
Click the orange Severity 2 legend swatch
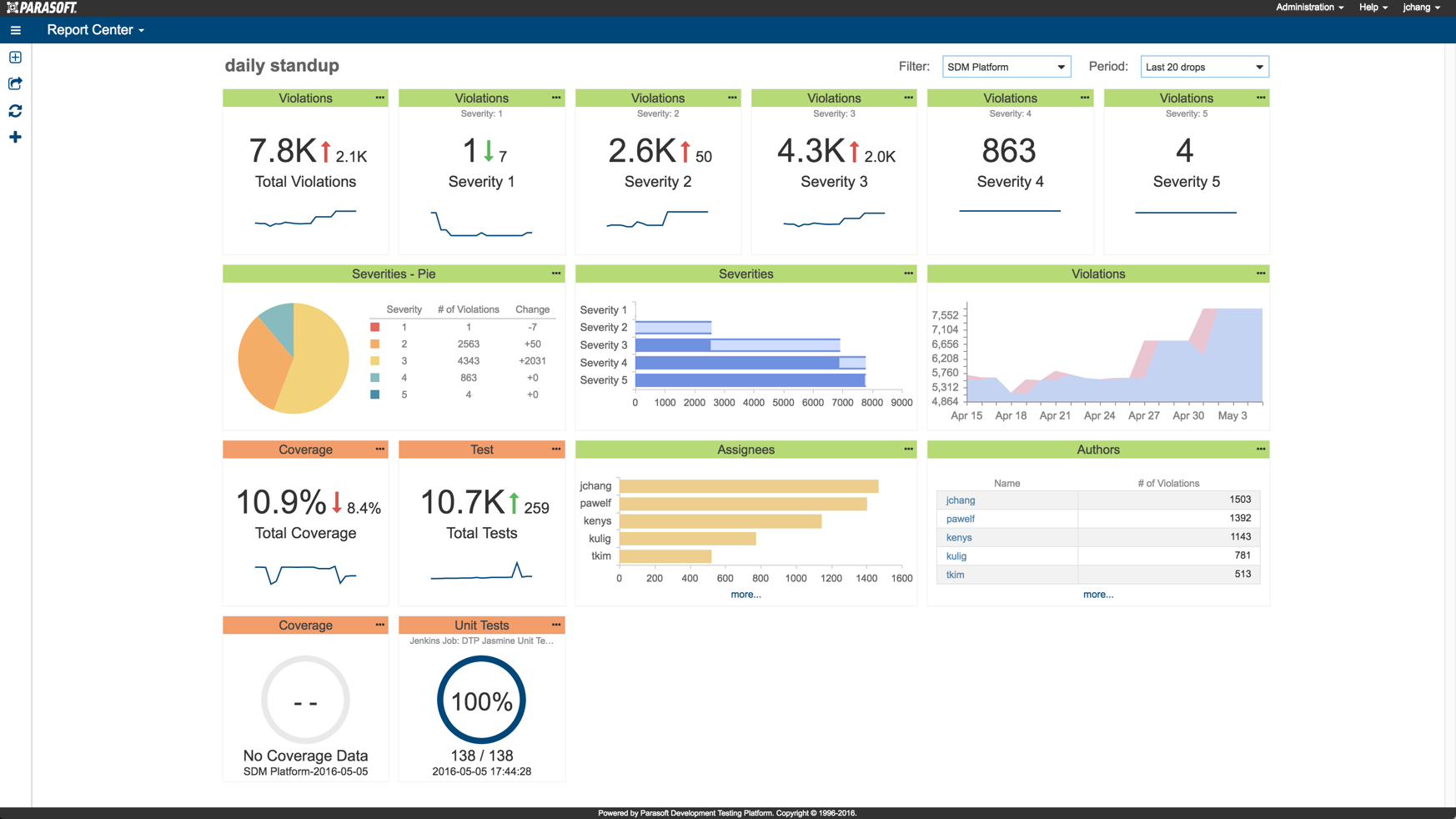tap(375, 344)
